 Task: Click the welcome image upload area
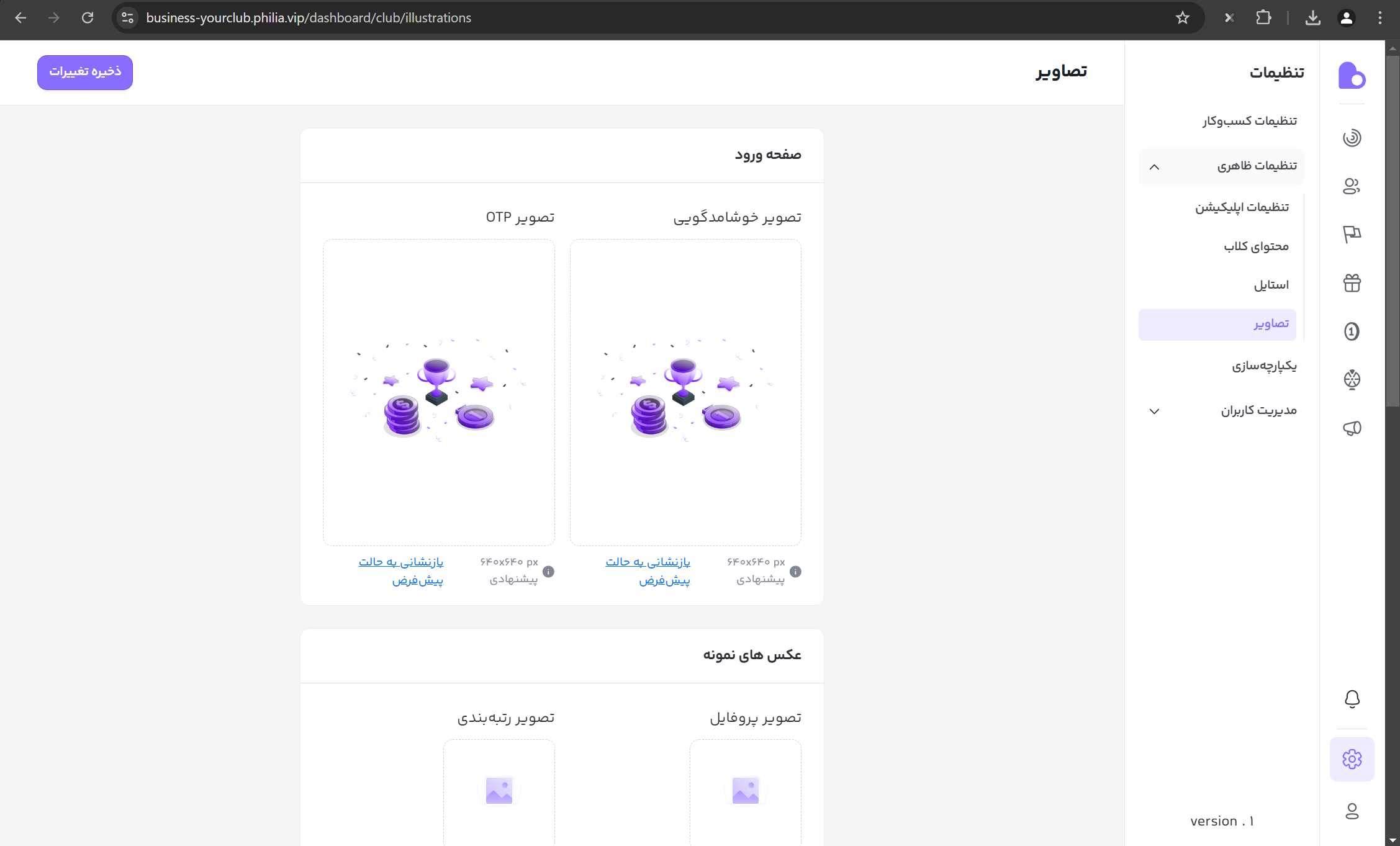pos(685,392)
